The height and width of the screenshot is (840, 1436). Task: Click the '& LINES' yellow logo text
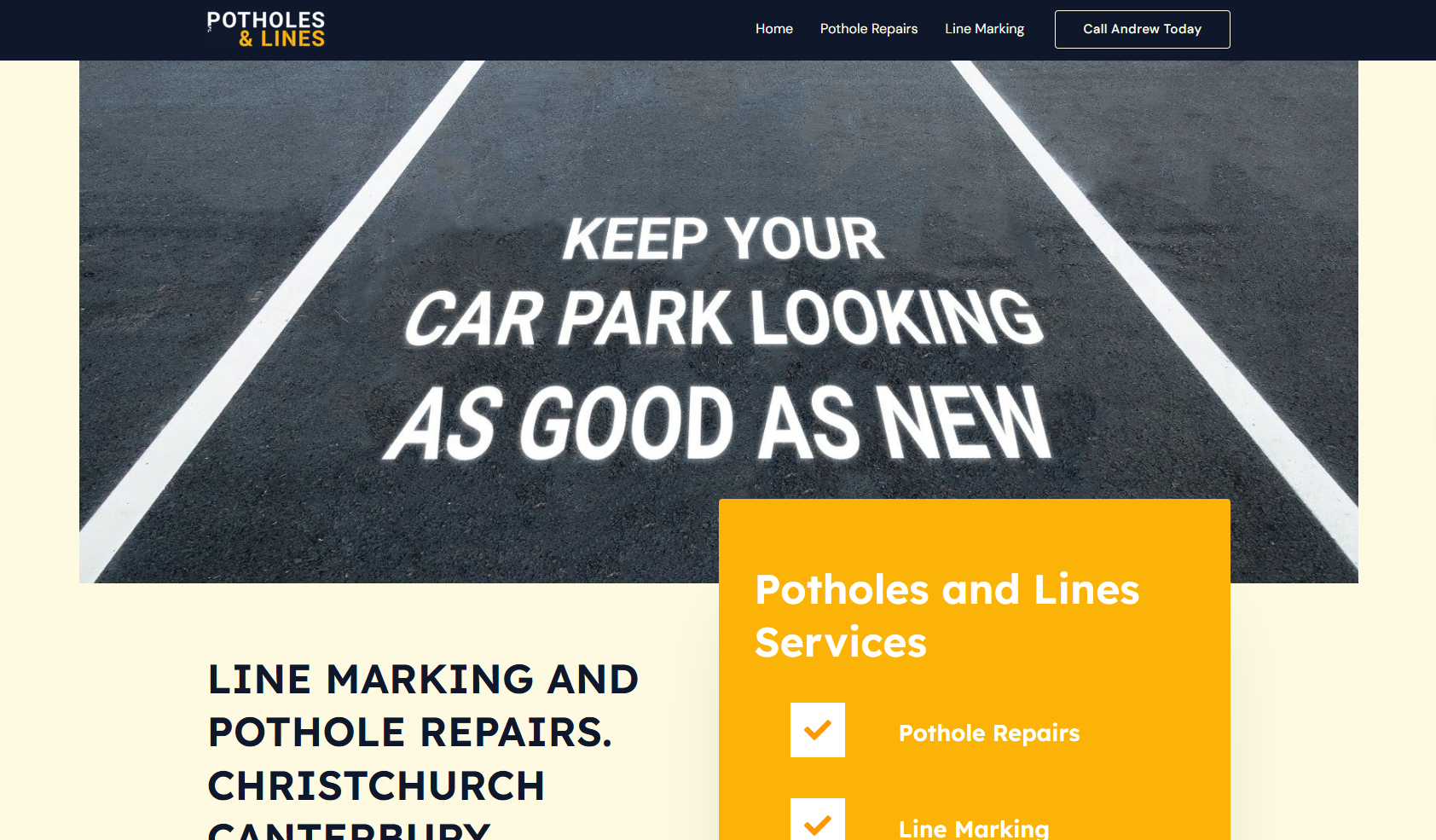coord(281,39)
